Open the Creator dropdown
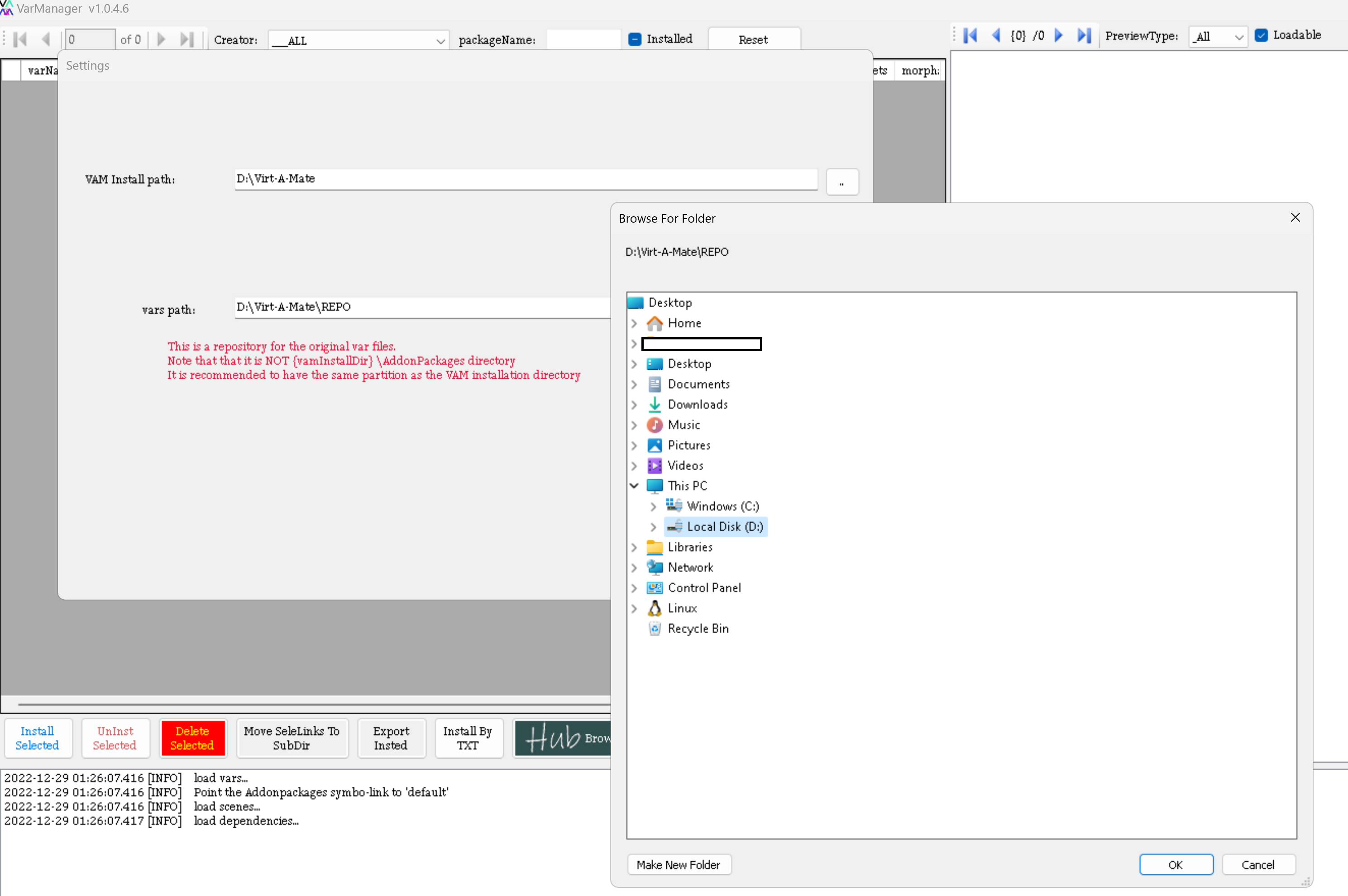The image size is (1348, 896). click(x=440, y=40)
